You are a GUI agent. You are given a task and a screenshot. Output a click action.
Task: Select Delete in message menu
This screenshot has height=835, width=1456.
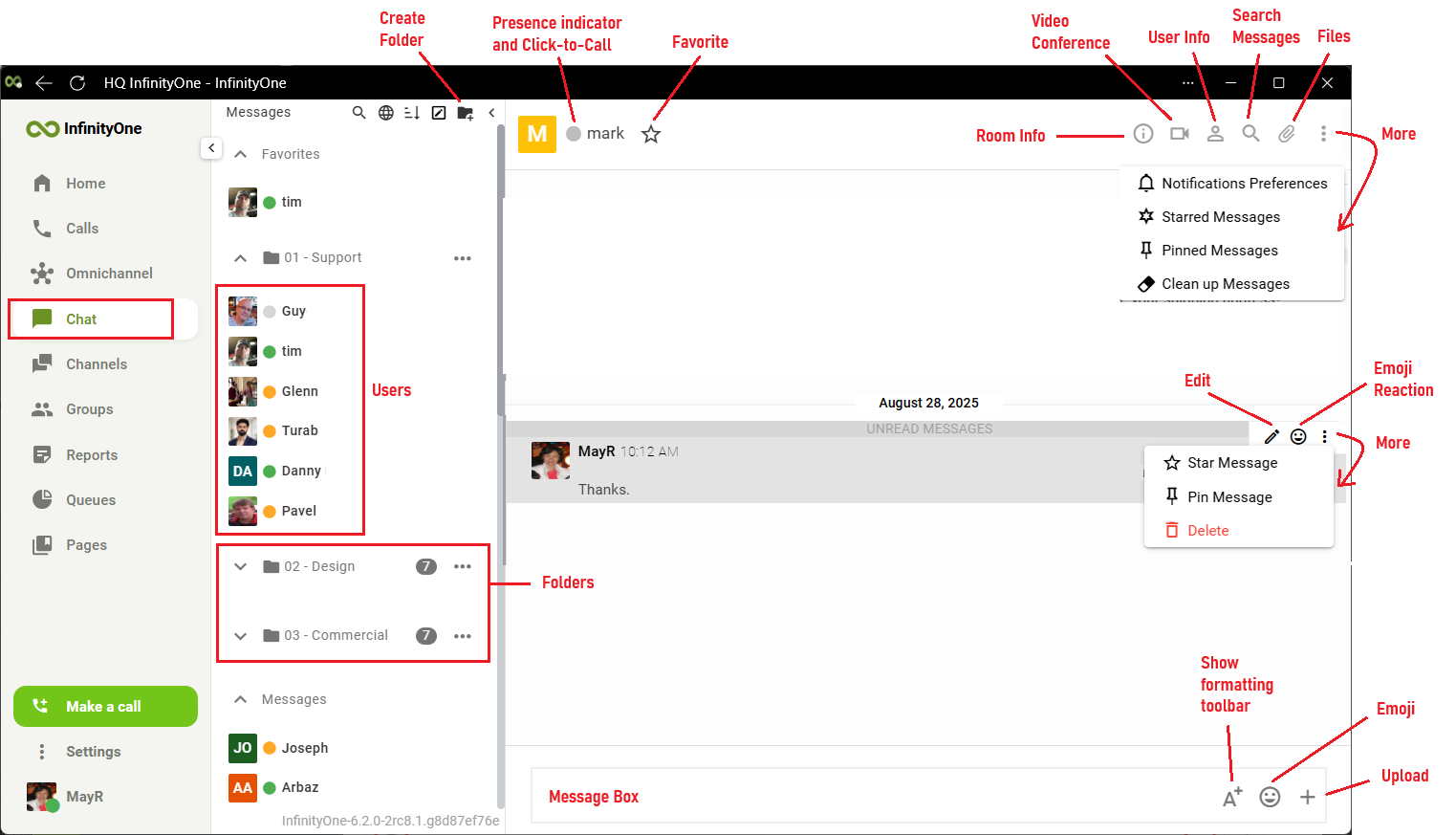(1239, 531)
